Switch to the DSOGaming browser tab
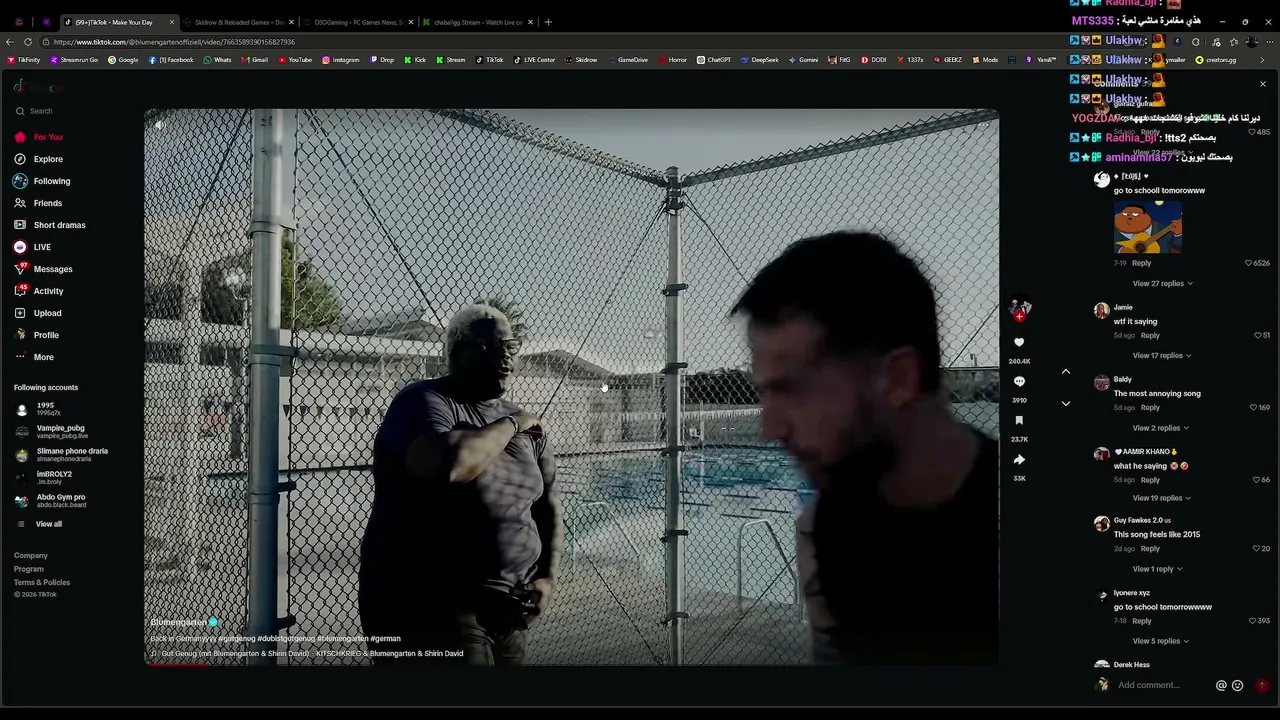The width and height of the screenshot is (1280, 720). tap(358, 22)
